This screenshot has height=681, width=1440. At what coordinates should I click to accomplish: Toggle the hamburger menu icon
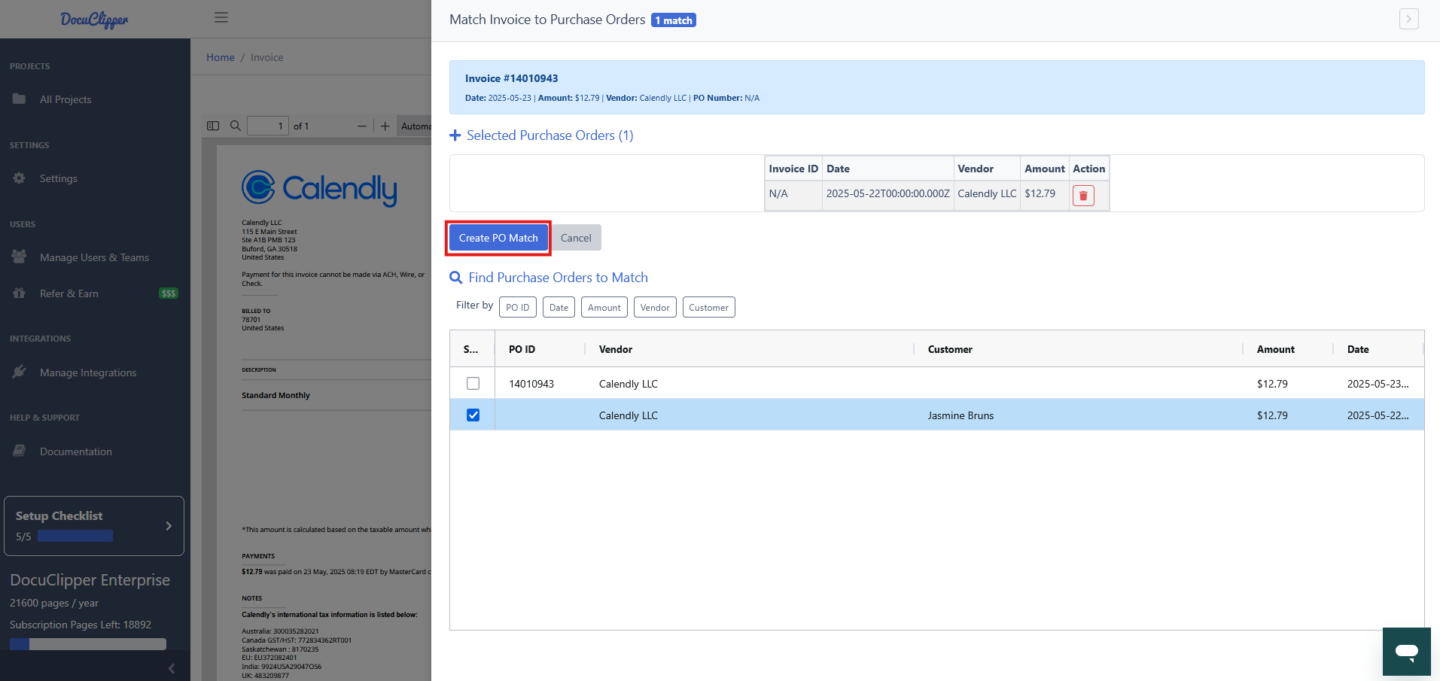[221, 17]
